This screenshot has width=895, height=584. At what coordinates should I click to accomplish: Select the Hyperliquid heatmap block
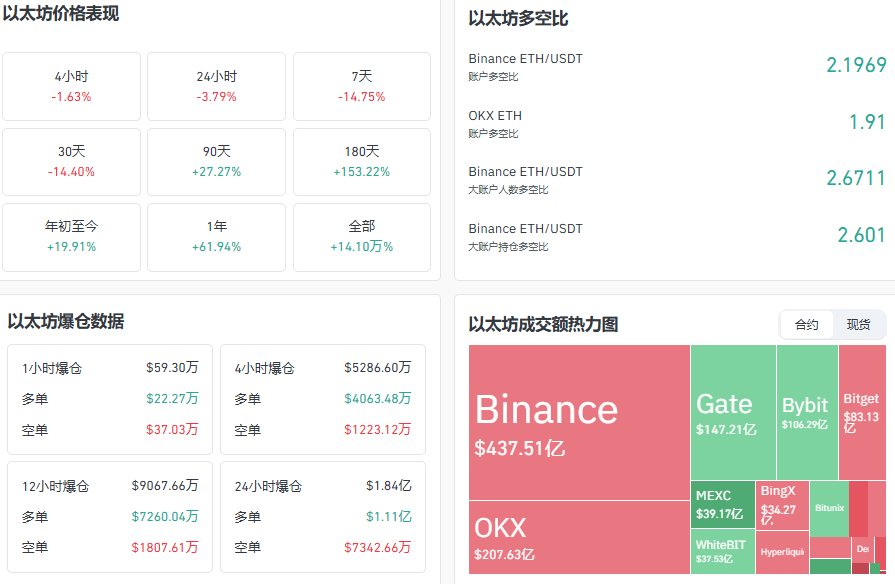782,552
